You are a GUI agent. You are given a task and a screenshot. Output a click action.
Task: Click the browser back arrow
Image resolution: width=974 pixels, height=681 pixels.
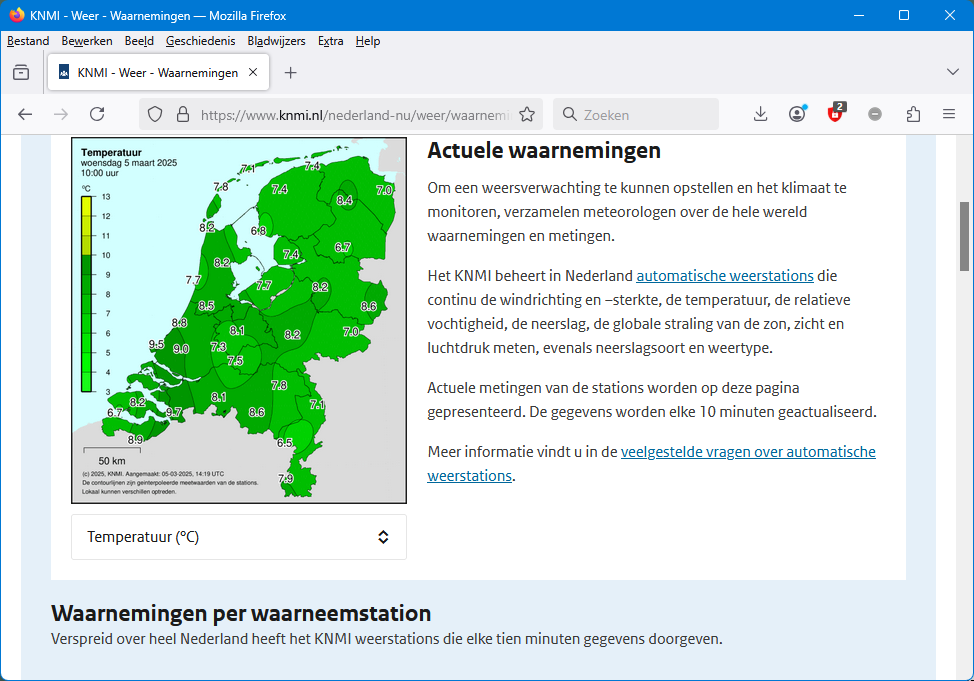click(x=25, y=114)
